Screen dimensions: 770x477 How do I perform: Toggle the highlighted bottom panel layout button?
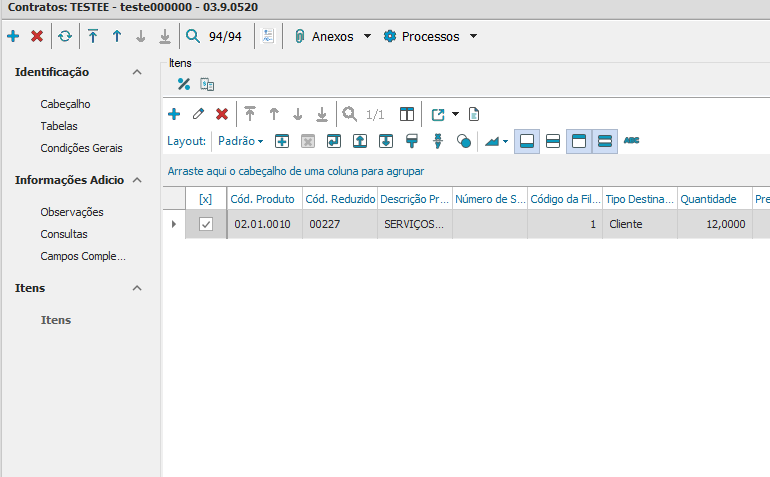click(x=527, y=141)
